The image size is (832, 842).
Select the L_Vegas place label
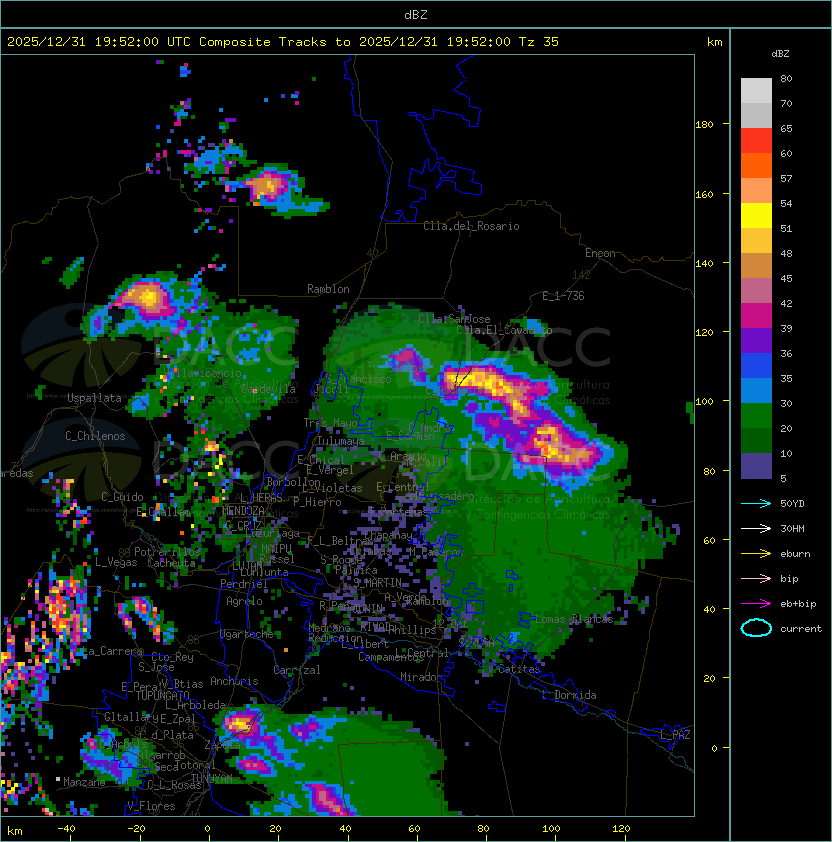[116, 562]
